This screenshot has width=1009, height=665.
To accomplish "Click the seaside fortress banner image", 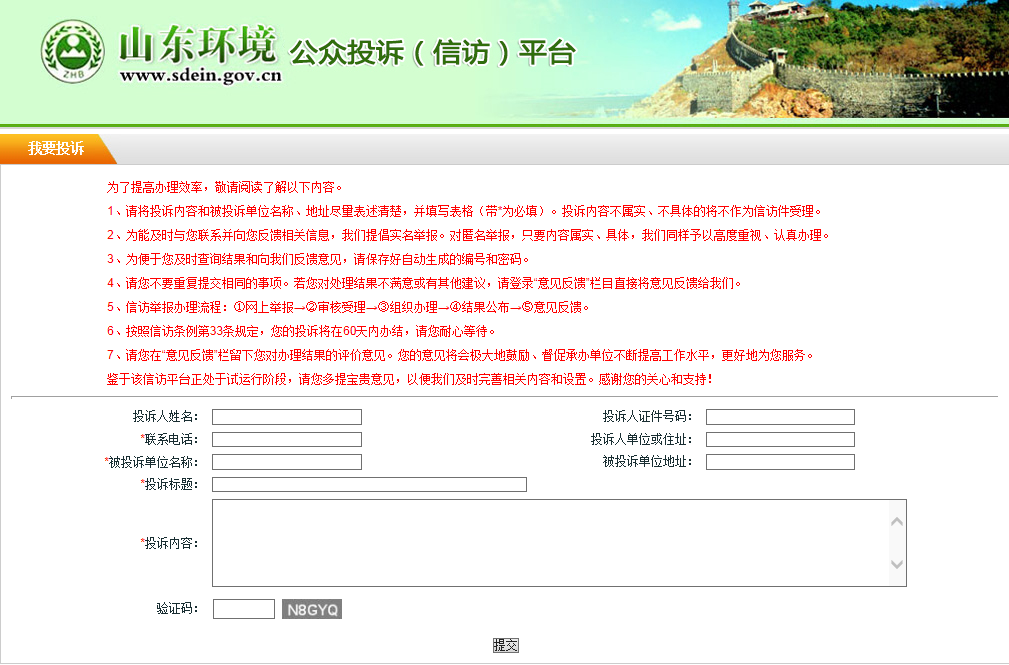I will (x=820, y=60).
